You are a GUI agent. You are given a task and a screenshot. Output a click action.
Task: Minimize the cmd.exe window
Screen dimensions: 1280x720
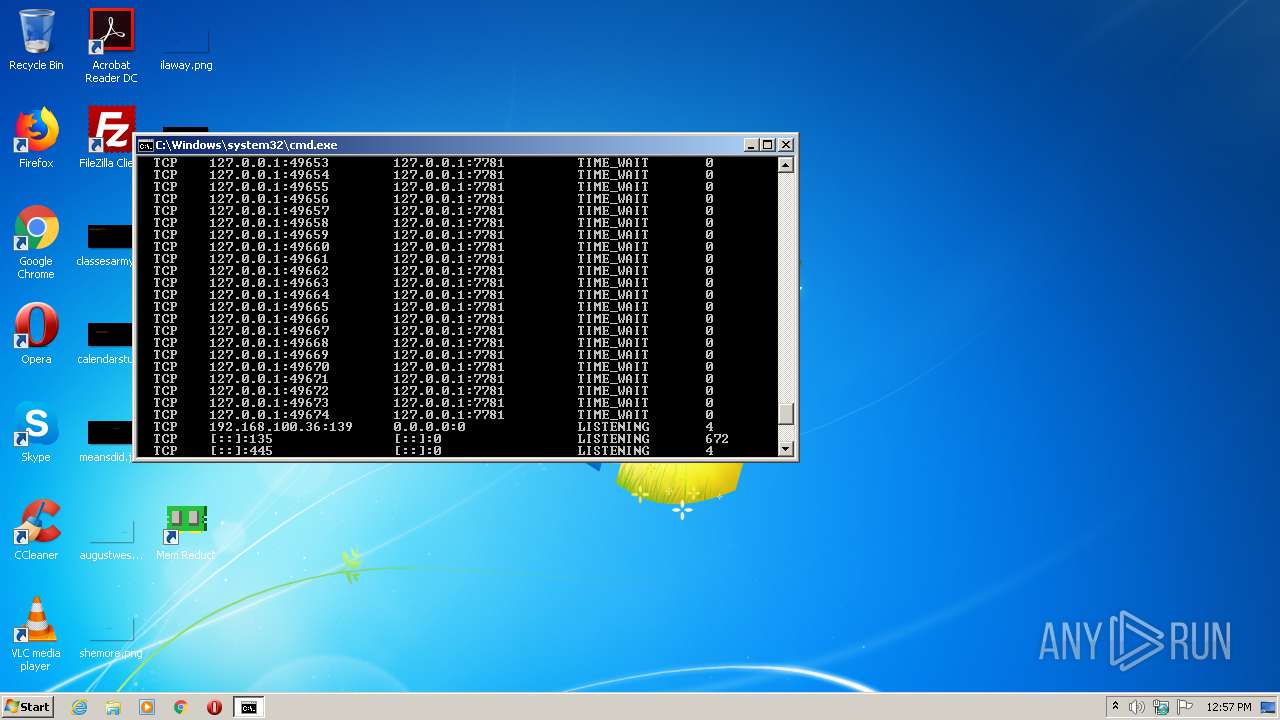coord(751,145)
